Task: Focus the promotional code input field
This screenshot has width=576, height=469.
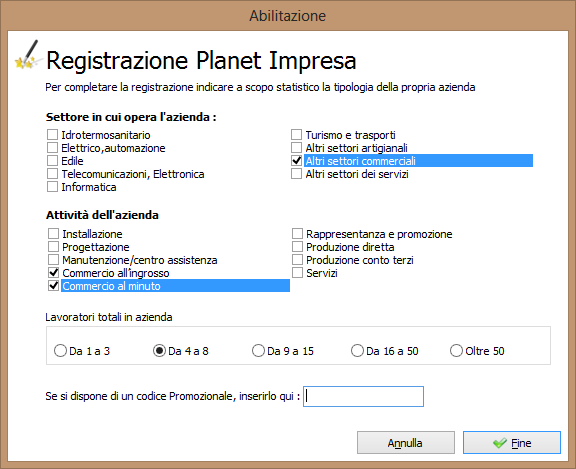Action: coord(363,396)
